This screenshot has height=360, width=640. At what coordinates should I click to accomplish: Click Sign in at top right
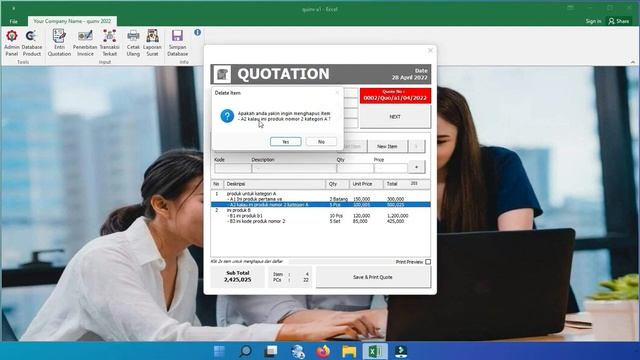pos(593,21)
